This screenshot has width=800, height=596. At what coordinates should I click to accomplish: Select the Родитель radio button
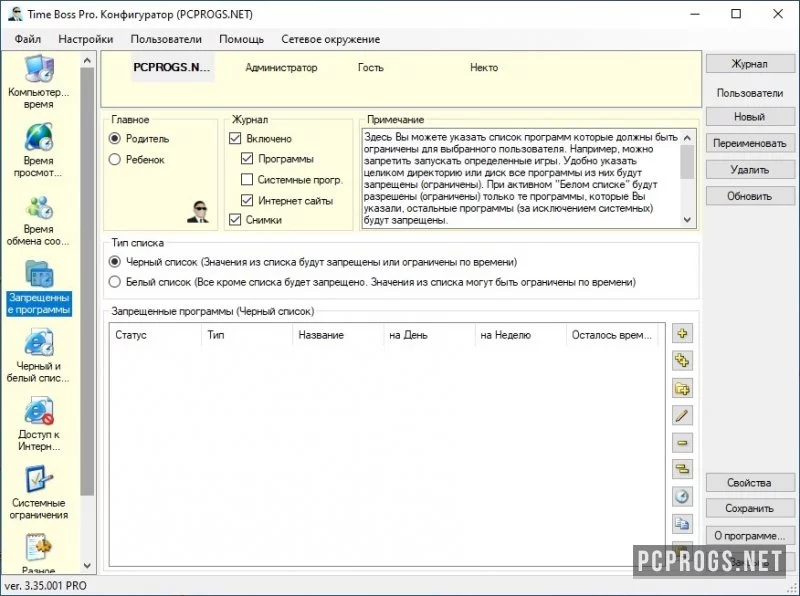pyautogui.click(x=115, y=139)
